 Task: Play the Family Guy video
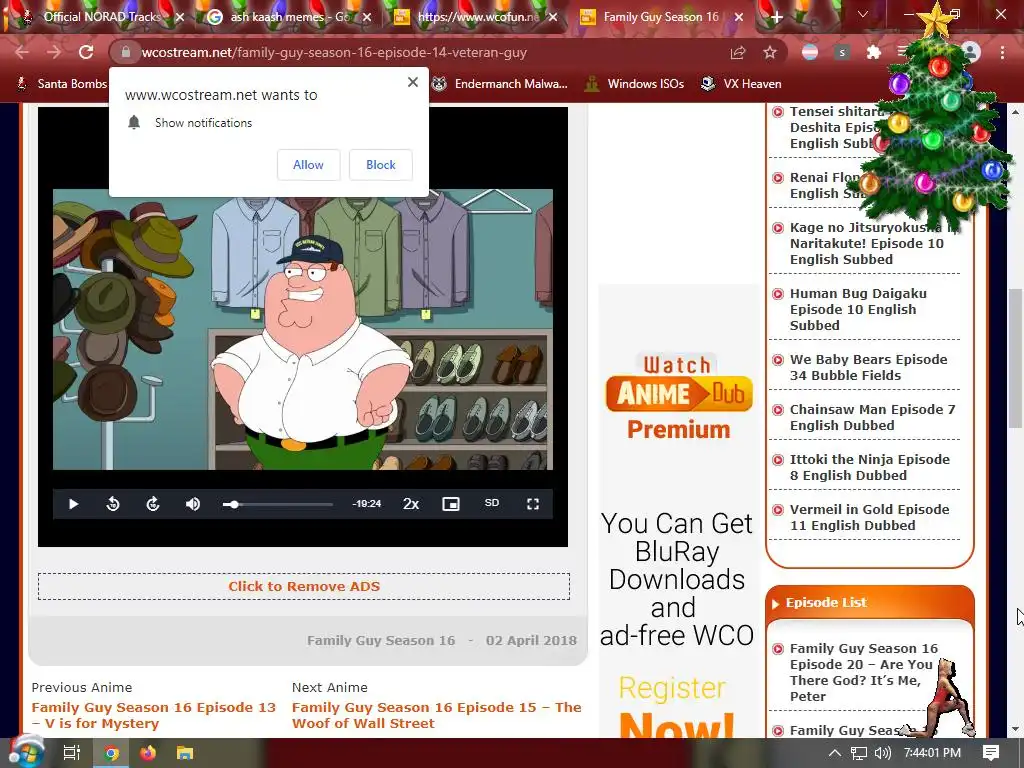(x=73, y=504)
